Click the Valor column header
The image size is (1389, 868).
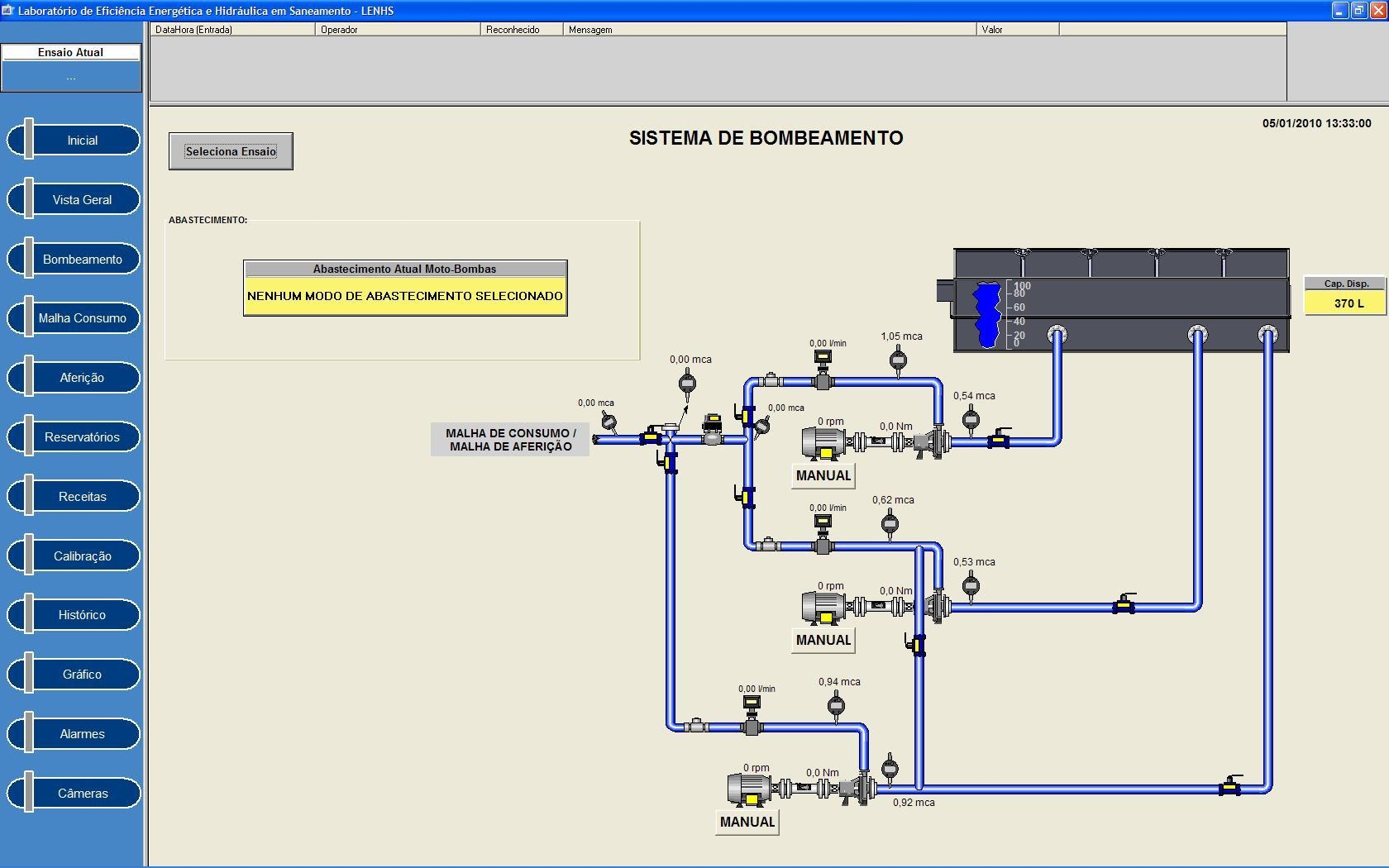[x=1018, y=29]
